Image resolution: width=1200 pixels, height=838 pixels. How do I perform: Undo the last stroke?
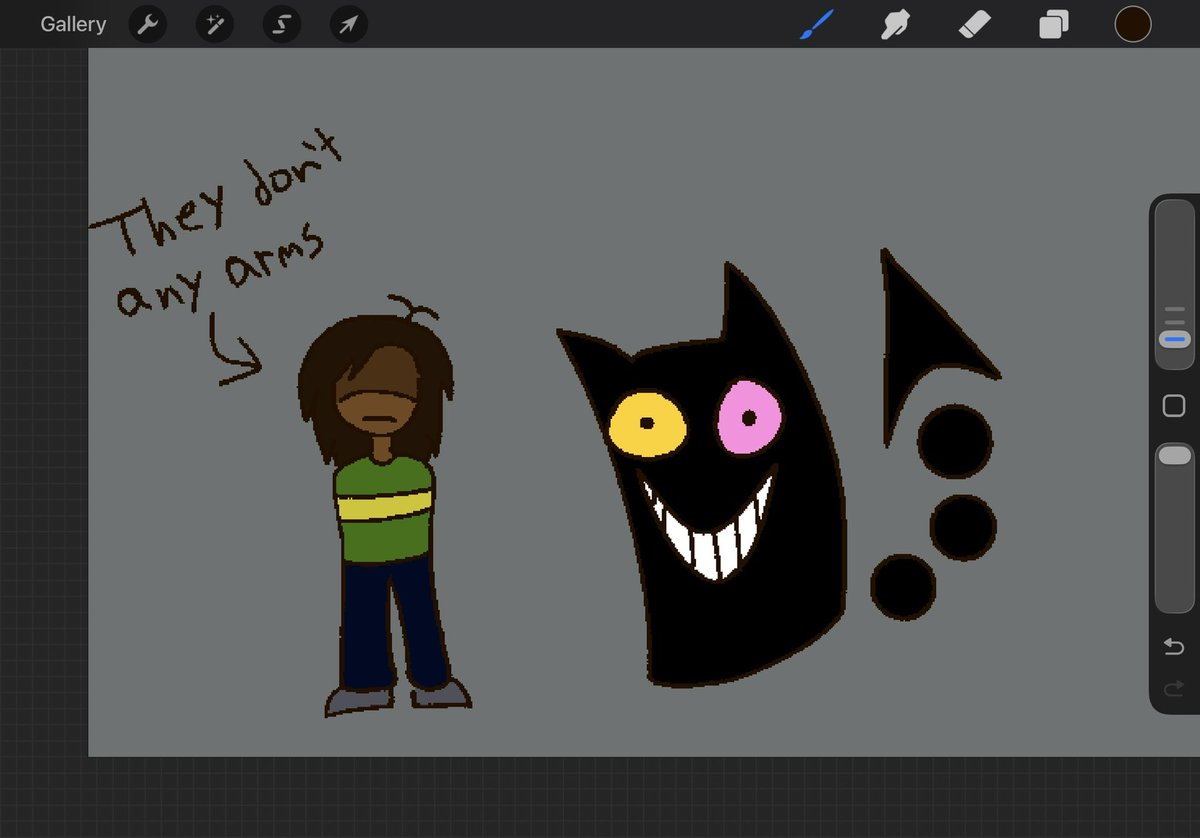pyautogui.click(x=1174, y=646)
